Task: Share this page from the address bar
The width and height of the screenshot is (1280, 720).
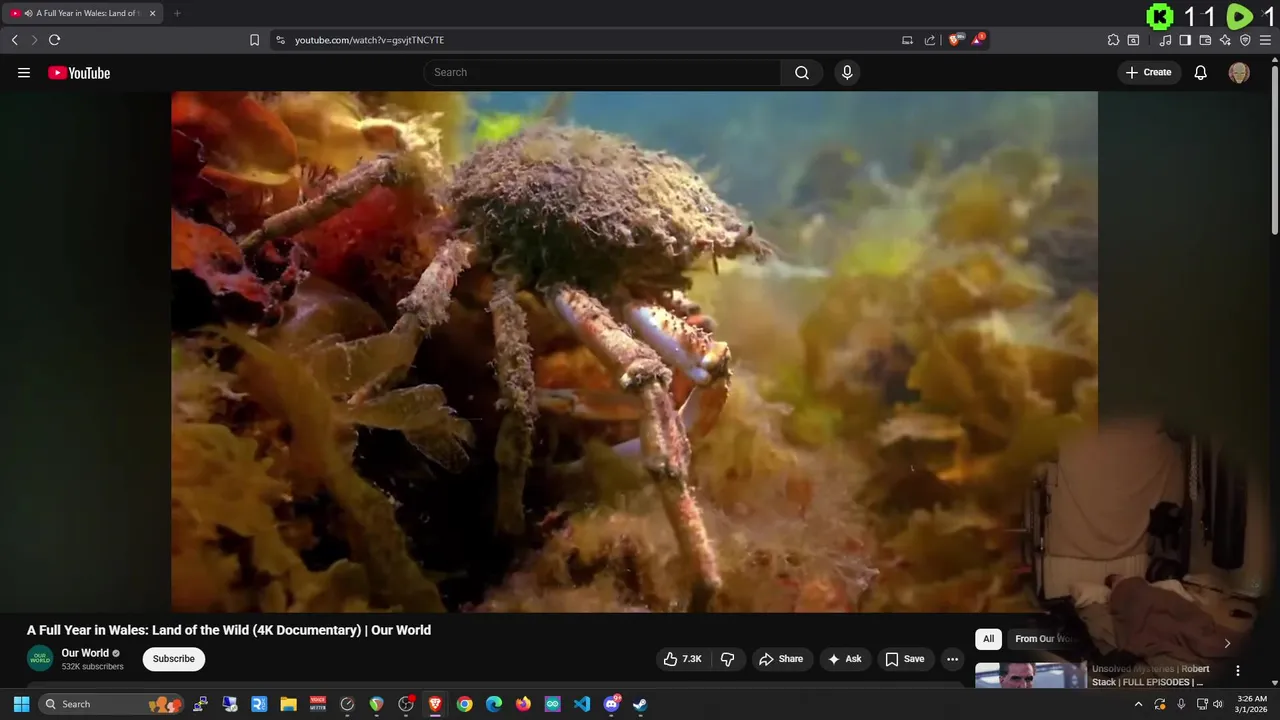Action: pyautogui.click(x=930, y=40)
